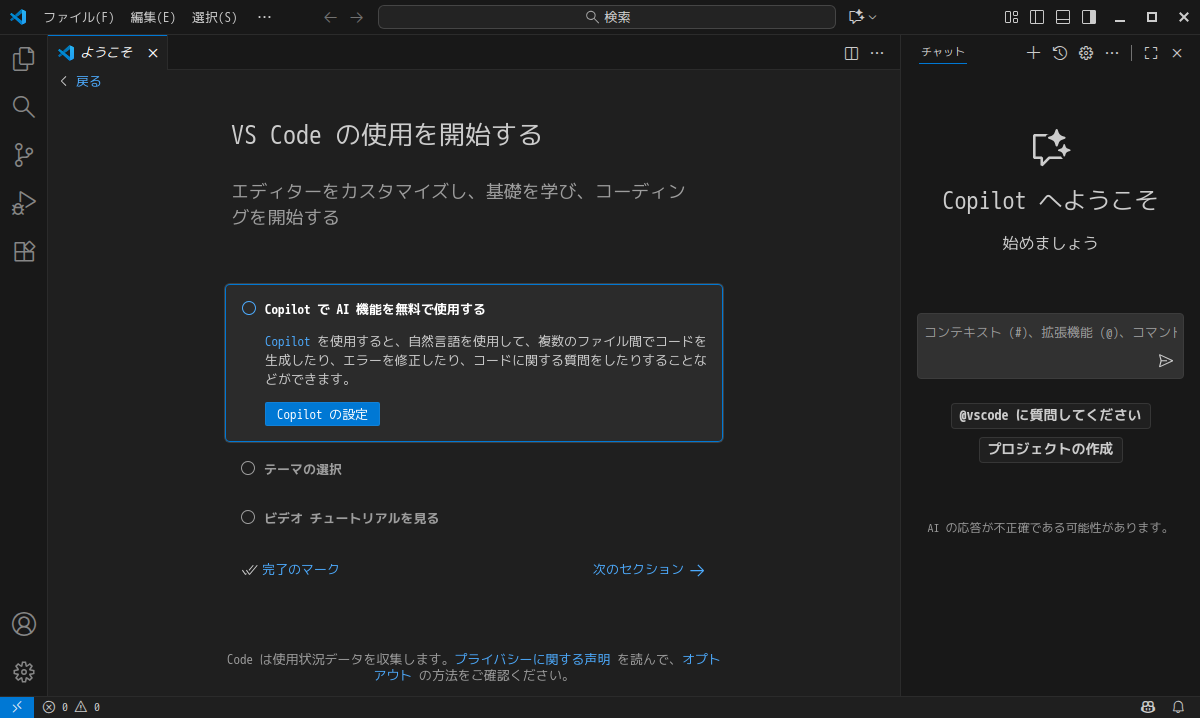Toggle the bottom panel visibility
The width and height of the screenshot is (1200, 718).
tap(1063, 17)
